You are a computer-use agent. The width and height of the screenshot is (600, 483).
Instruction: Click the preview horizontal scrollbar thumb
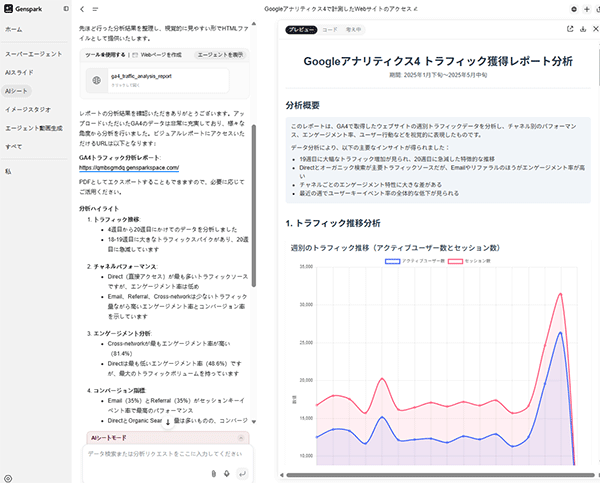coord(440,475)
